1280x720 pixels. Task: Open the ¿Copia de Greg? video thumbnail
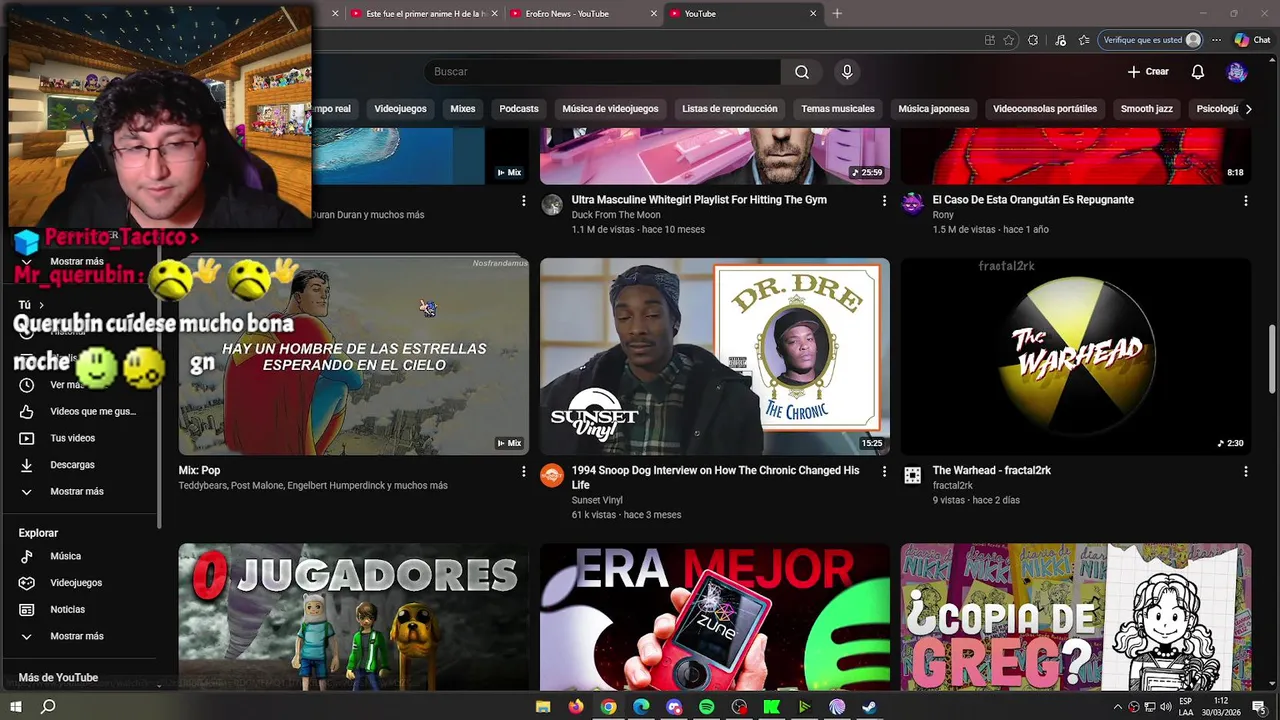tap(1076, 617)
